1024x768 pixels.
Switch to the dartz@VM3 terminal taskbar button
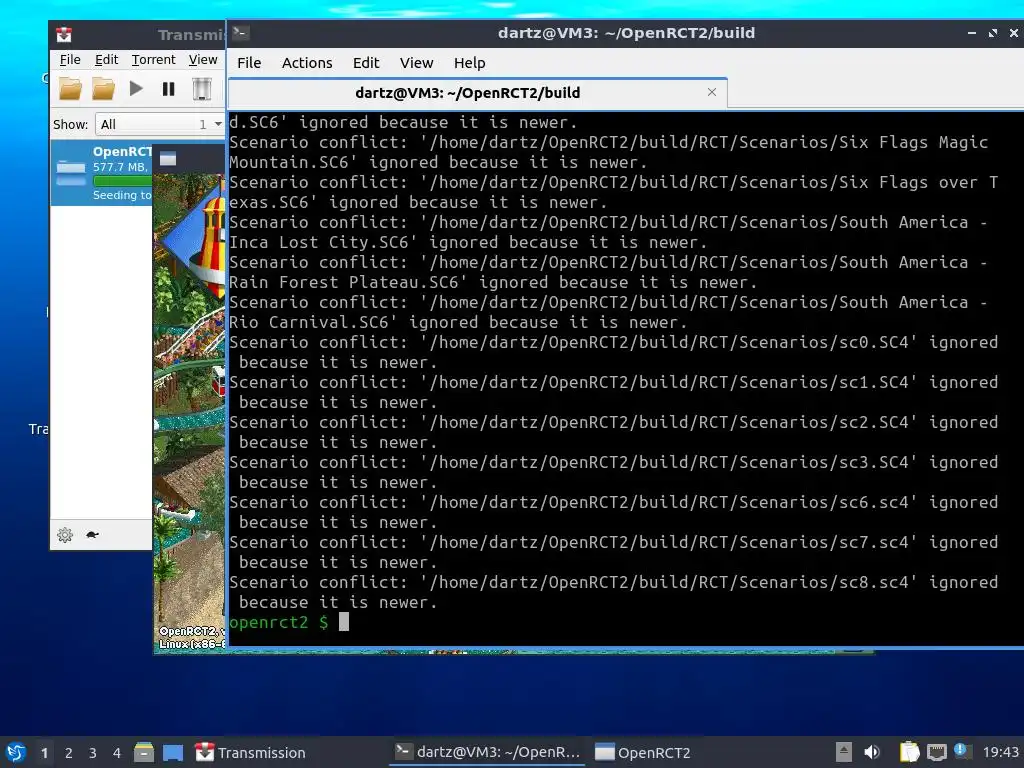(x=488, y=752)
